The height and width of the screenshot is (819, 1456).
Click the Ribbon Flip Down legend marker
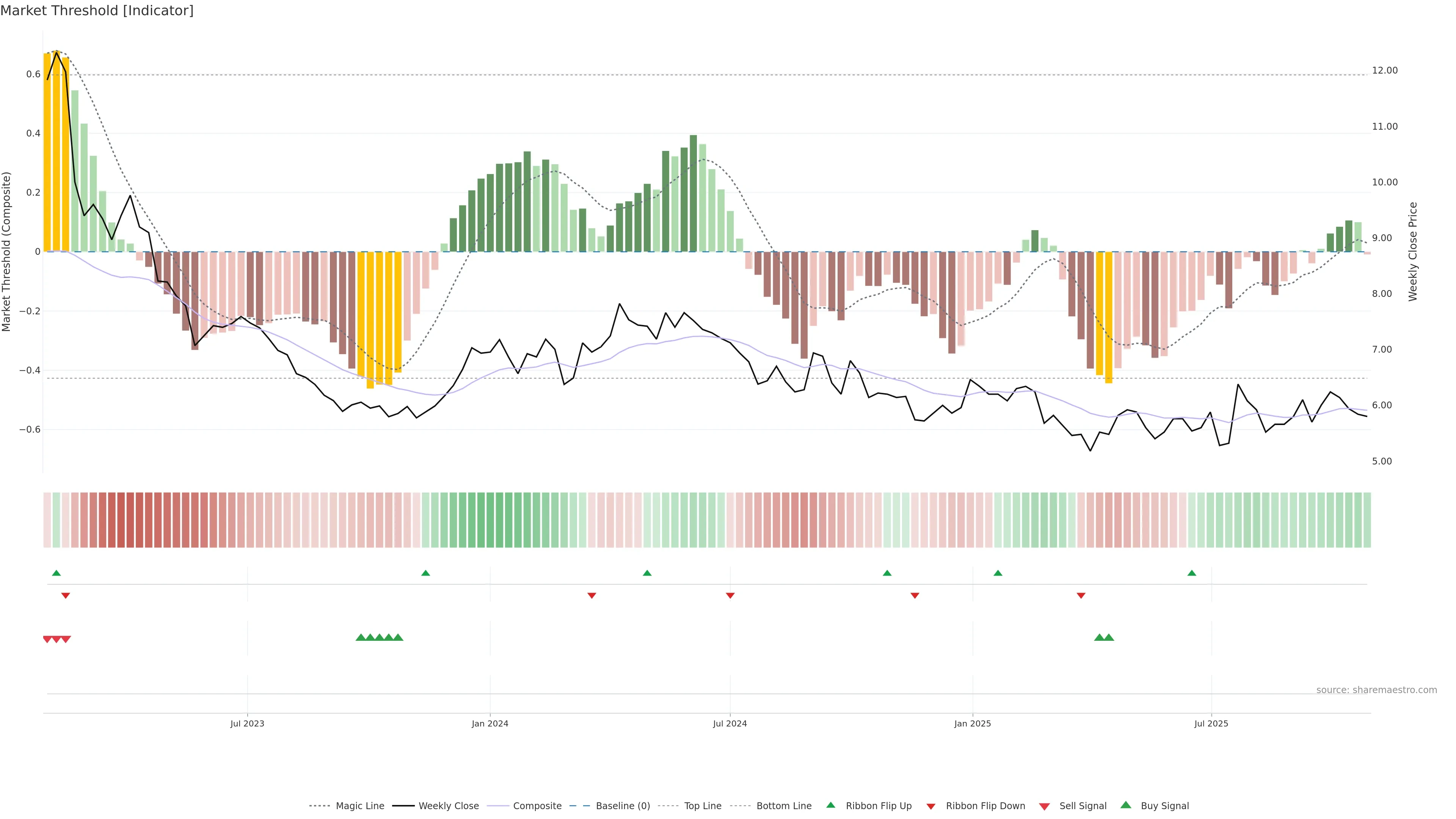(931, 806)
